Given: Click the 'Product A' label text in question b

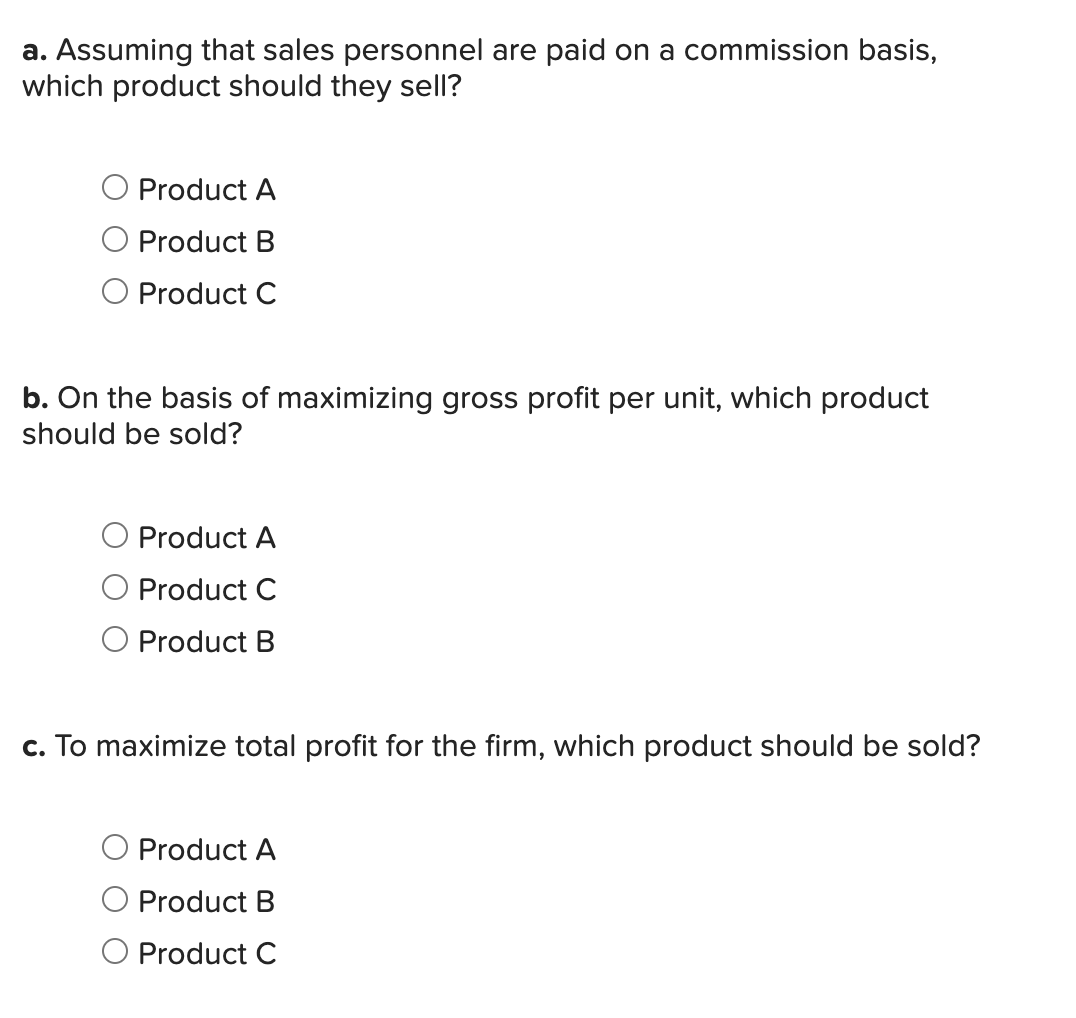Looking at the screenshot, I should (207, 538).
